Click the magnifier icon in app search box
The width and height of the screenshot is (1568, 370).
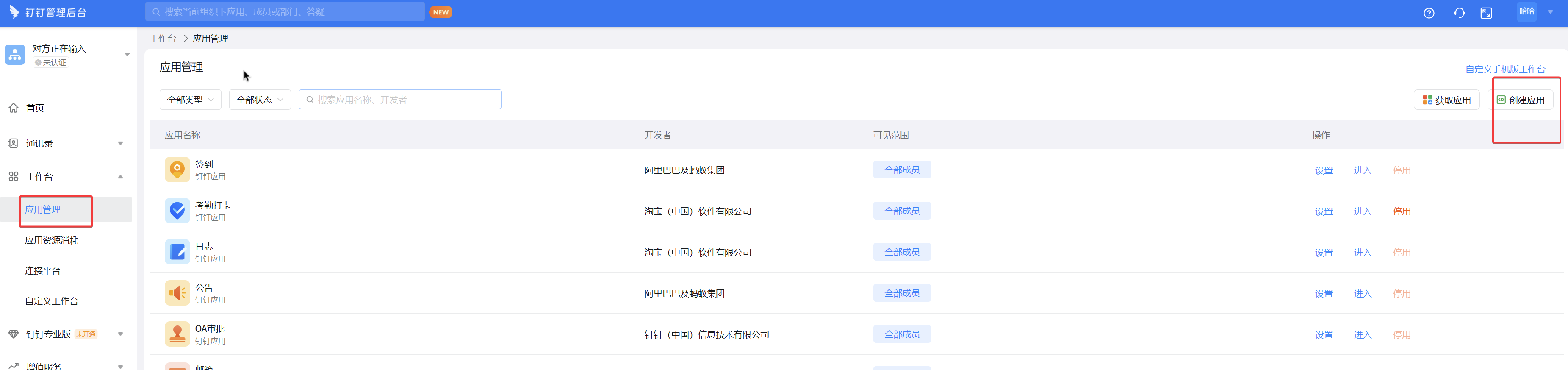pos(310,99)
